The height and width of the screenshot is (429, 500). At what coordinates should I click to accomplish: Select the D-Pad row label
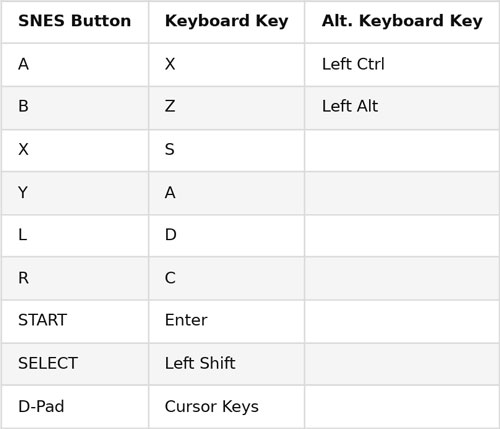coord(41,406)
